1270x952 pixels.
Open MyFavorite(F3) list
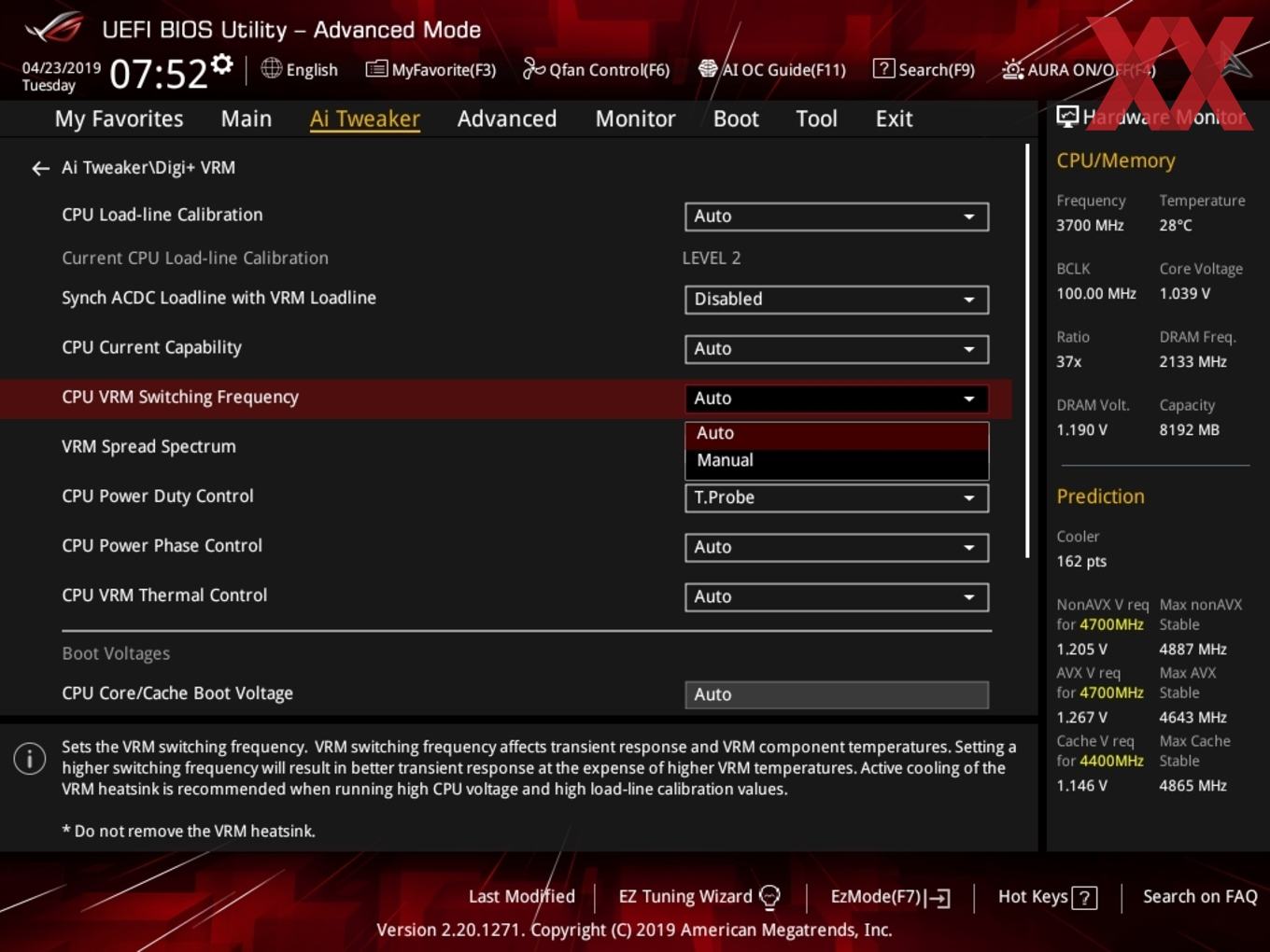430,69
